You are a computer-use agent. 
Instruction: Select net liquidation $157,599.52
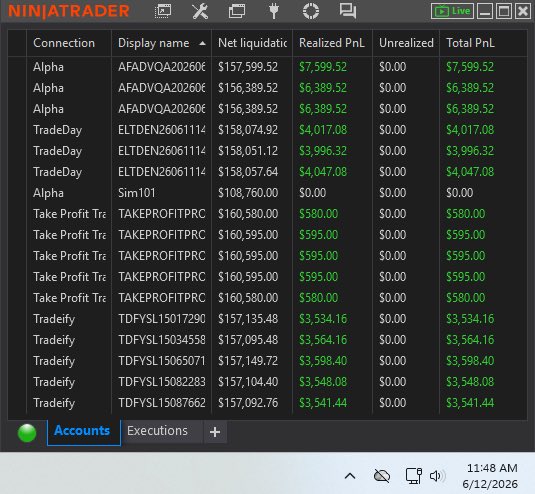click(x=248, y=67)
